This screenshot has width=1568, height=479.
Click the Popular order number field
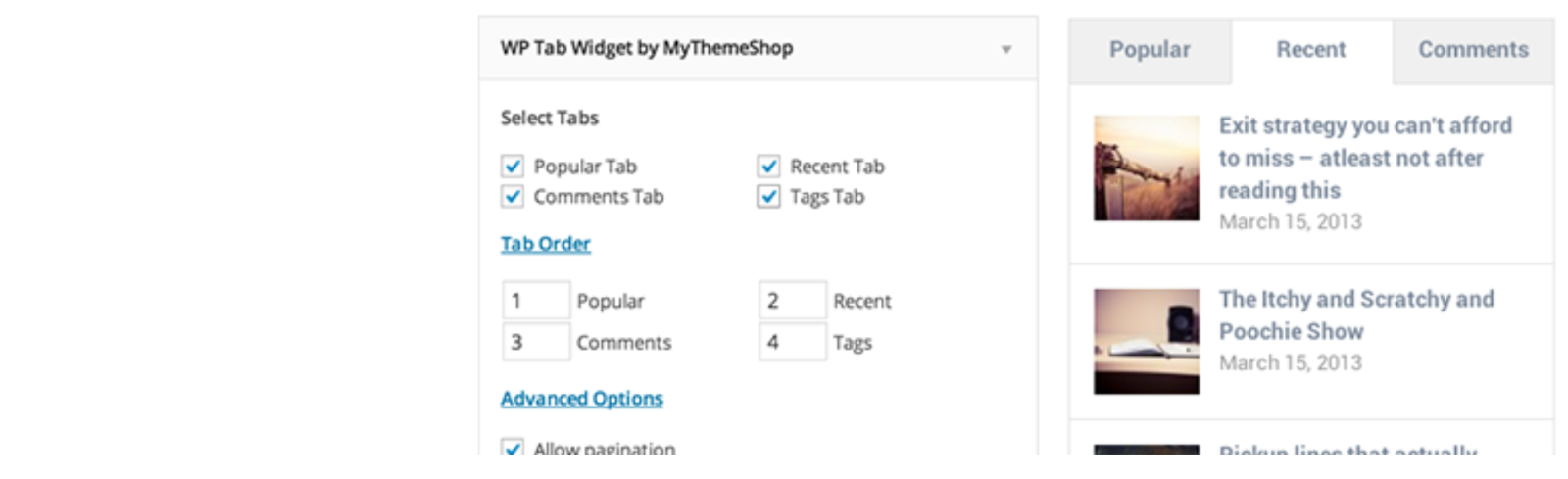pos(536,301)
